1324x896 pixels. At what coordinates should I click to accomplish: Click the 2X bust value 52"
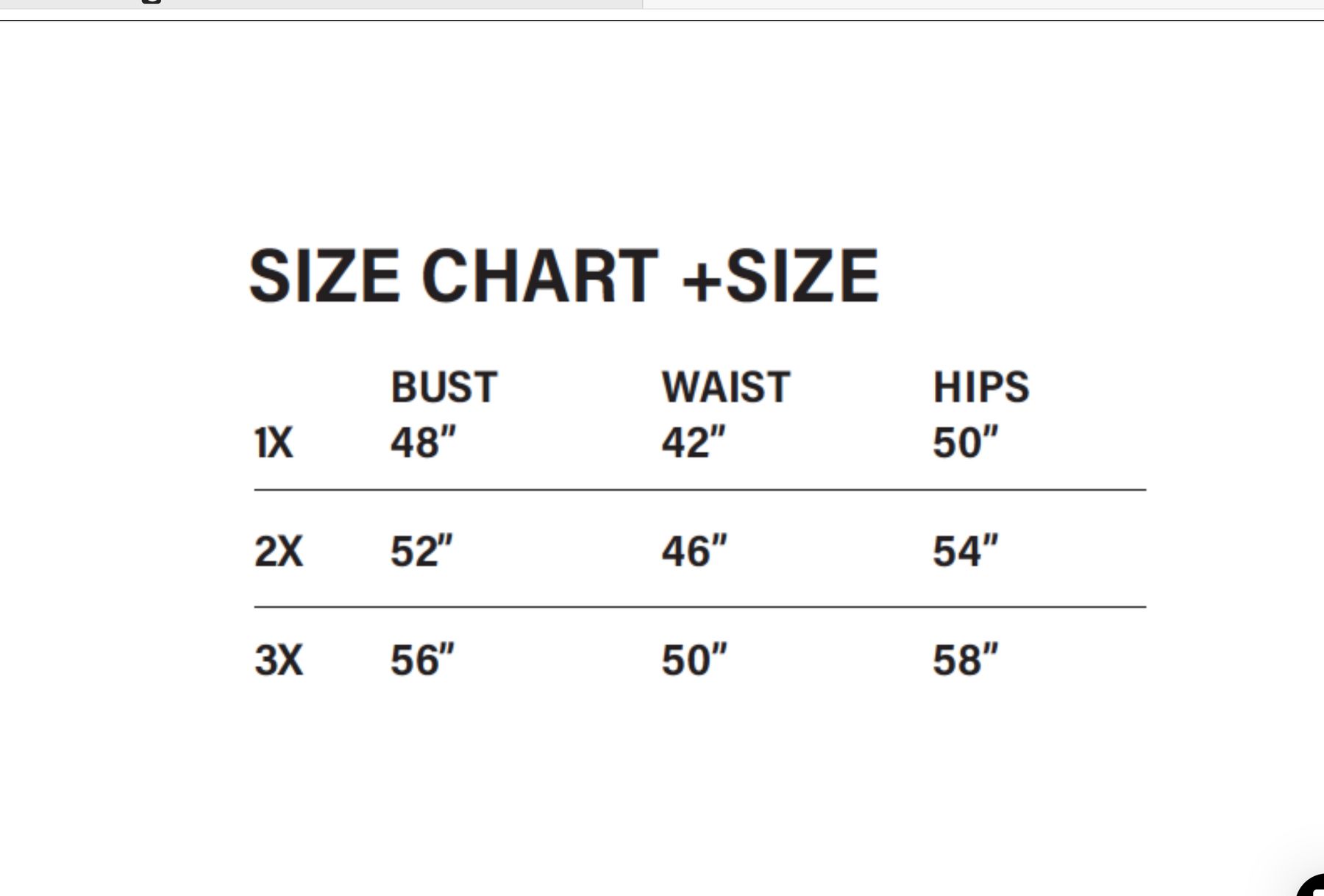tap(421, 551)
